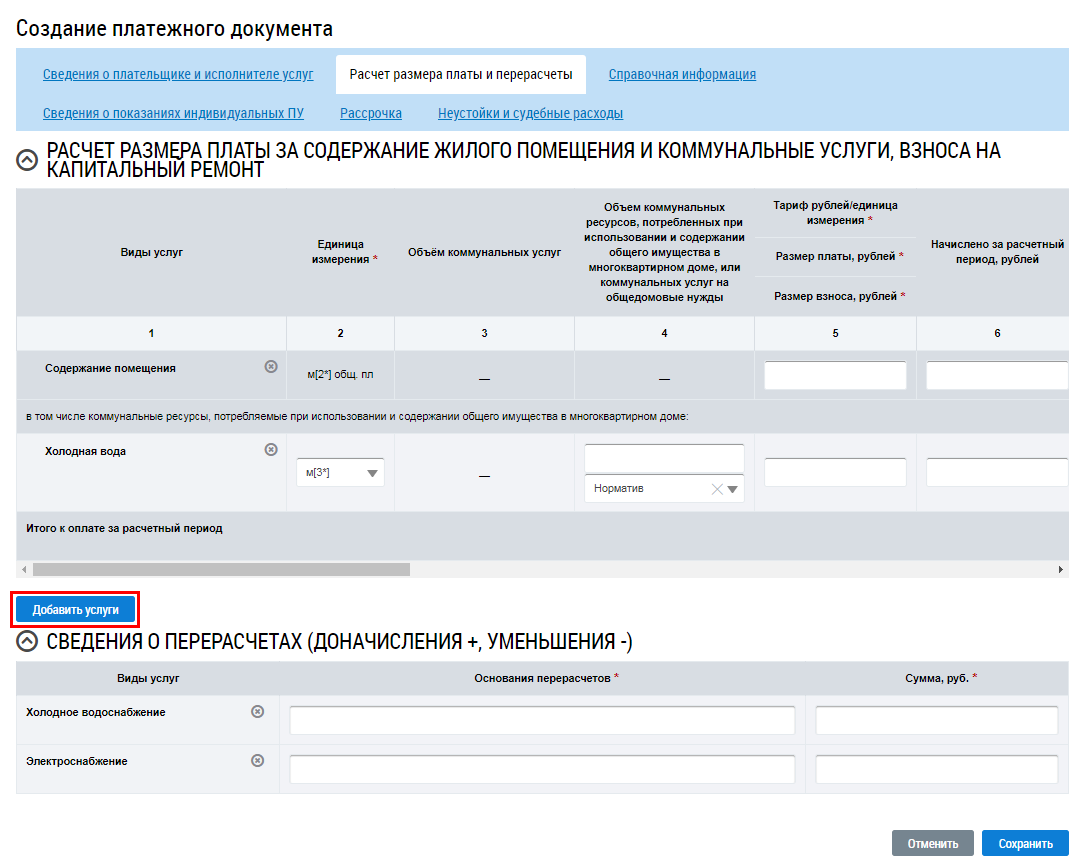Viewport: 1079px width, 867px height.
Task: Collapse the Сведения о перерасчетах section
Action: (28, 642)
